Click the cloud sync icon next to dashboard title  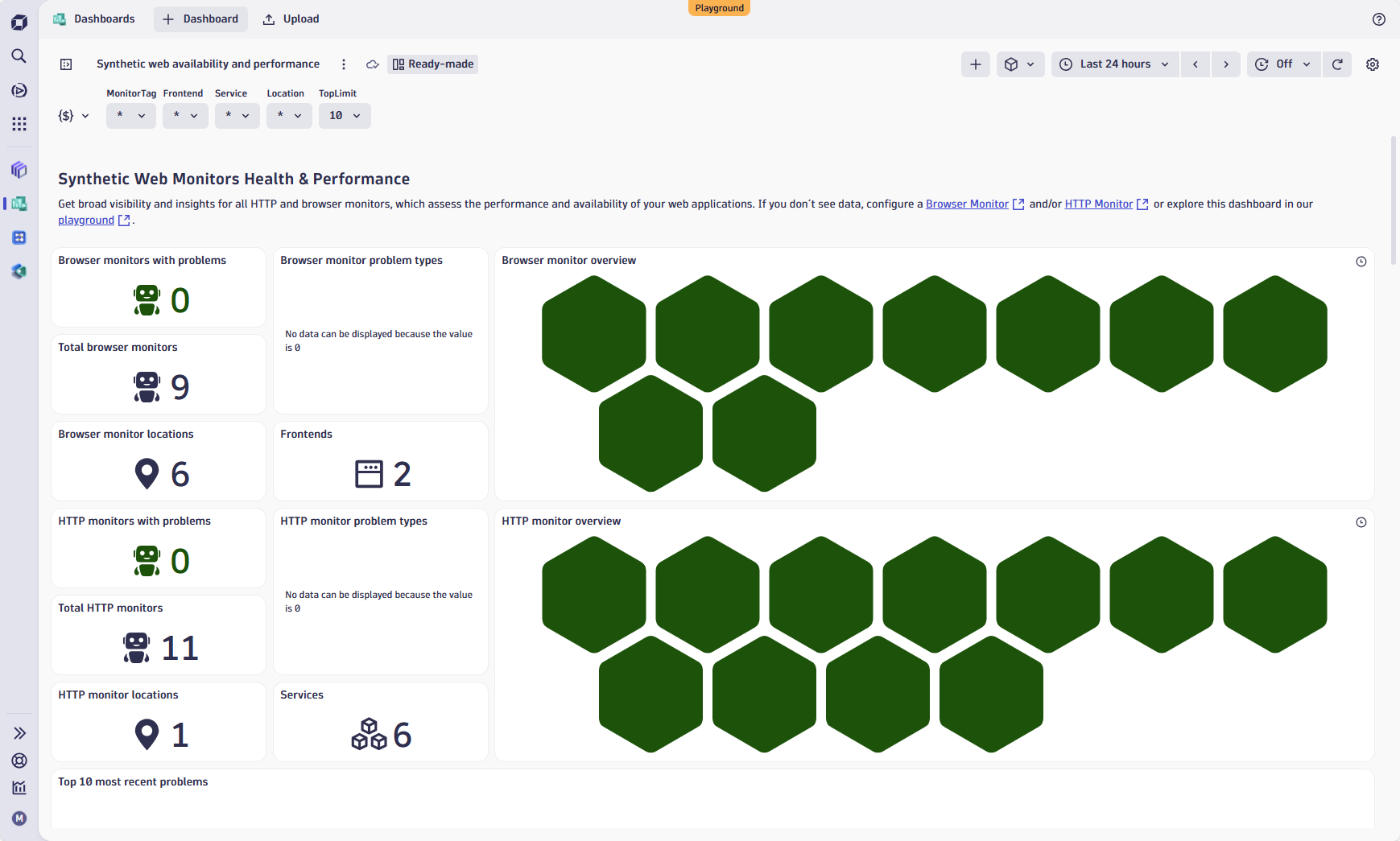tap(372, 64)
